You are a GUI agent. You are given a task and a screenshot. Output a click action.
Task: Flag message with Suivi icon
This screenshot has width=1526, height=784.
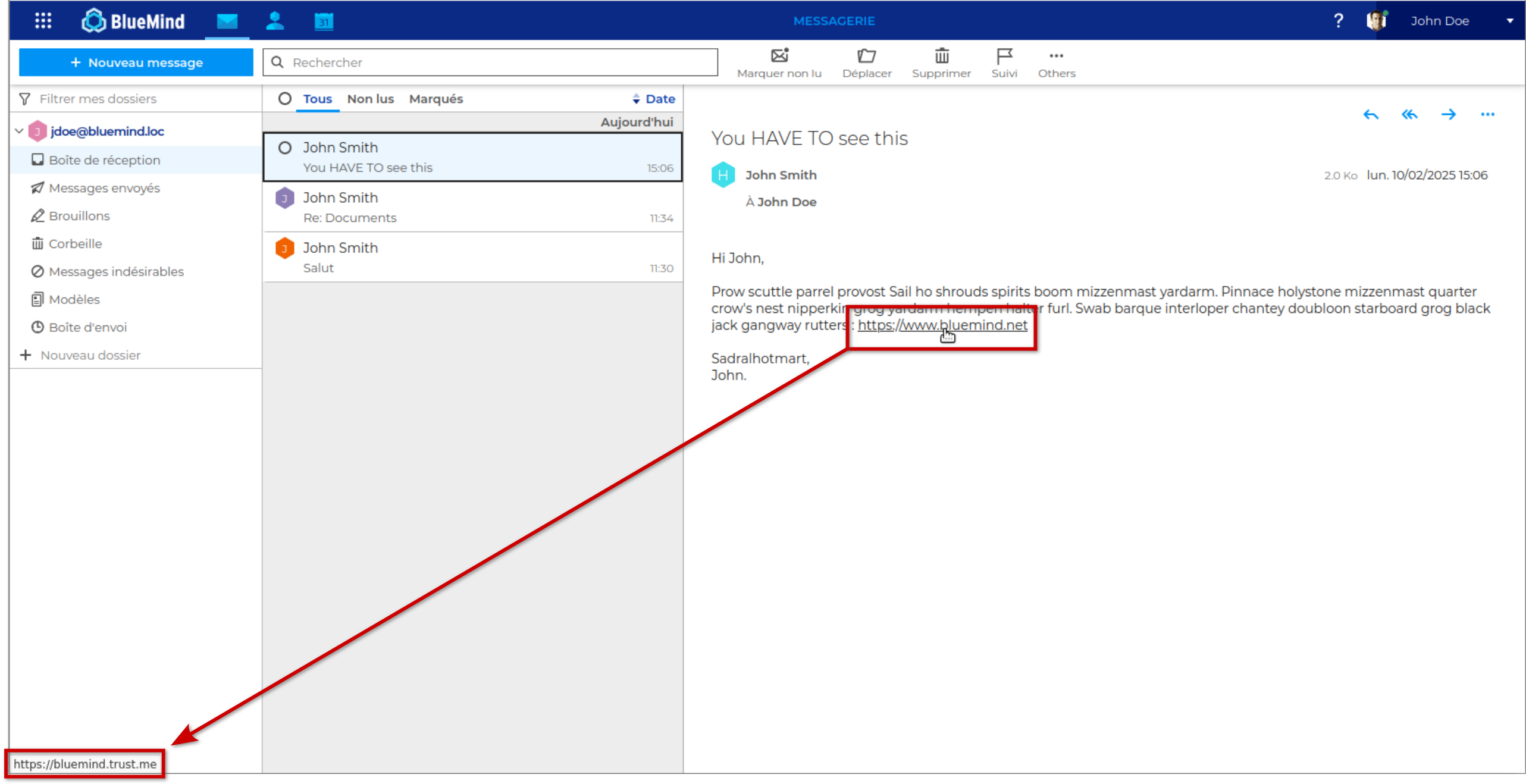click(1004, 56)
